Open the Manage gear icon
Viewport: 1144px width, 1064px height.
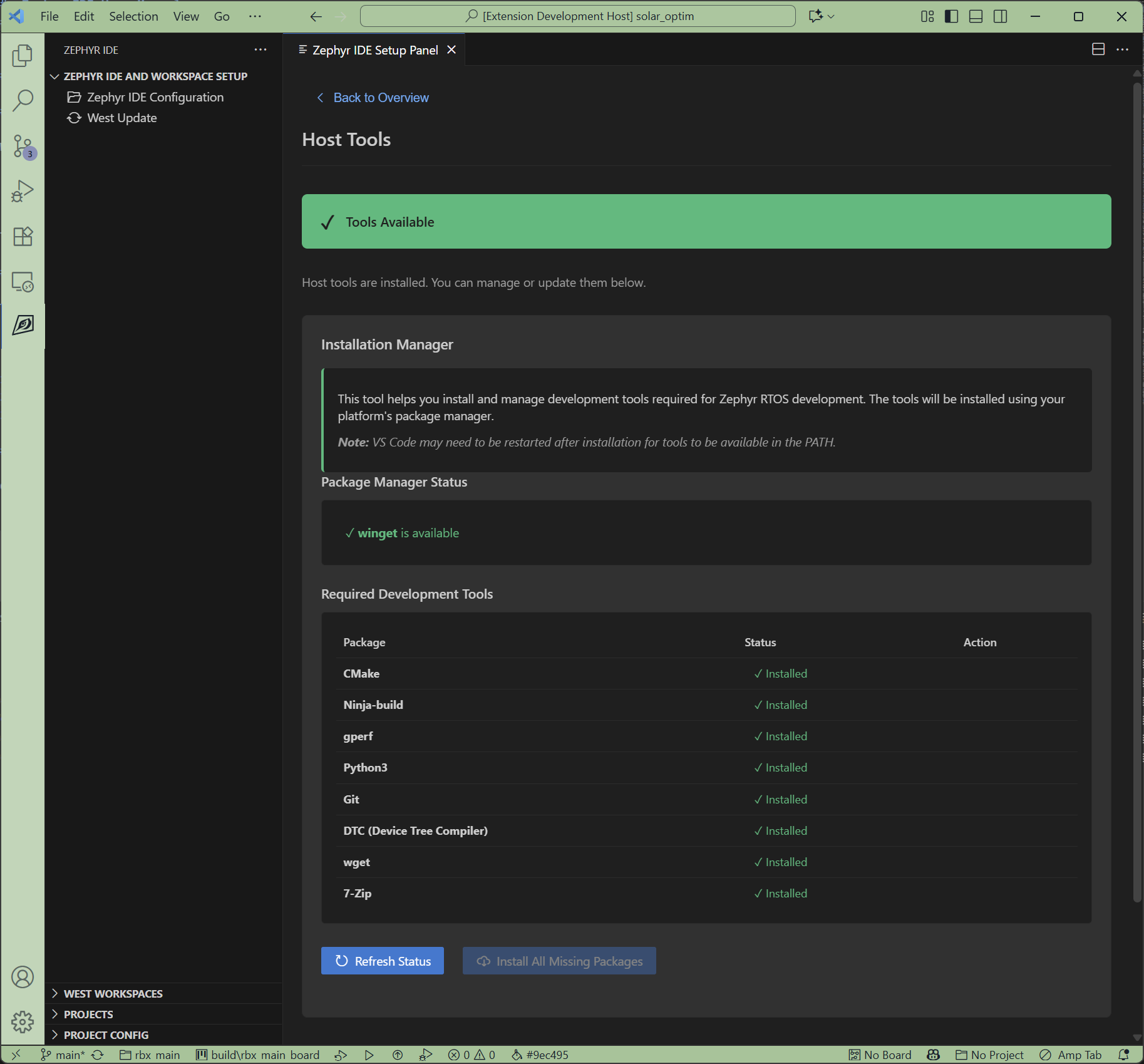pyautogui.click(x=23, y=1021)
